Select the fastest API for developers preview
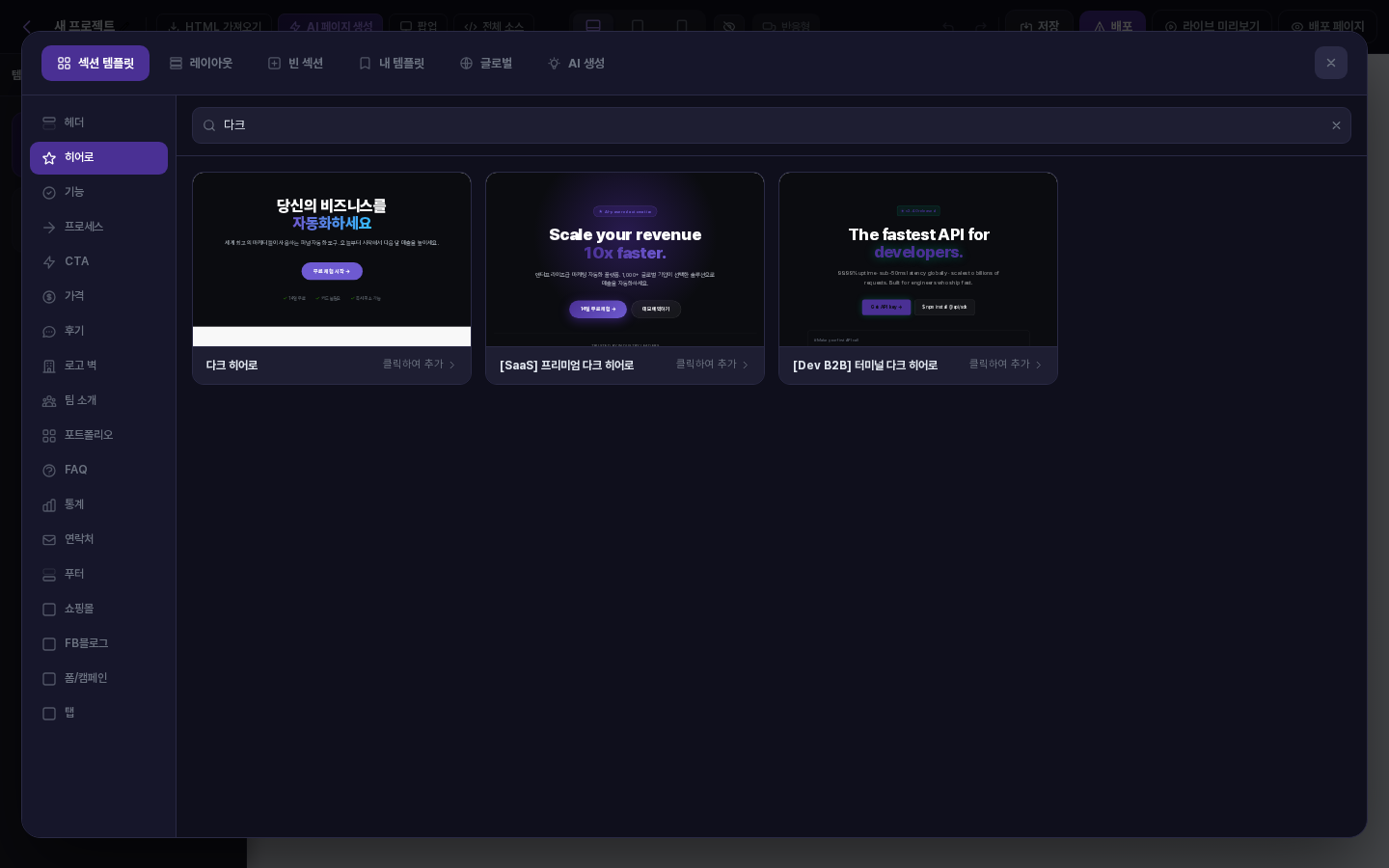Image resolution: width=1389 pixels, height=868 pixels. pos(918,259)
